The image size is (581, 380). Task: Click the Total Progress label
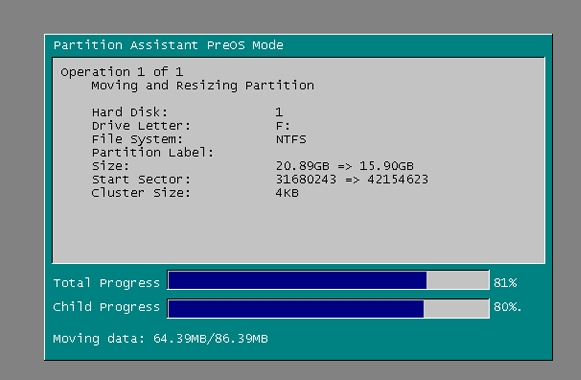click(x=106, y=283)
